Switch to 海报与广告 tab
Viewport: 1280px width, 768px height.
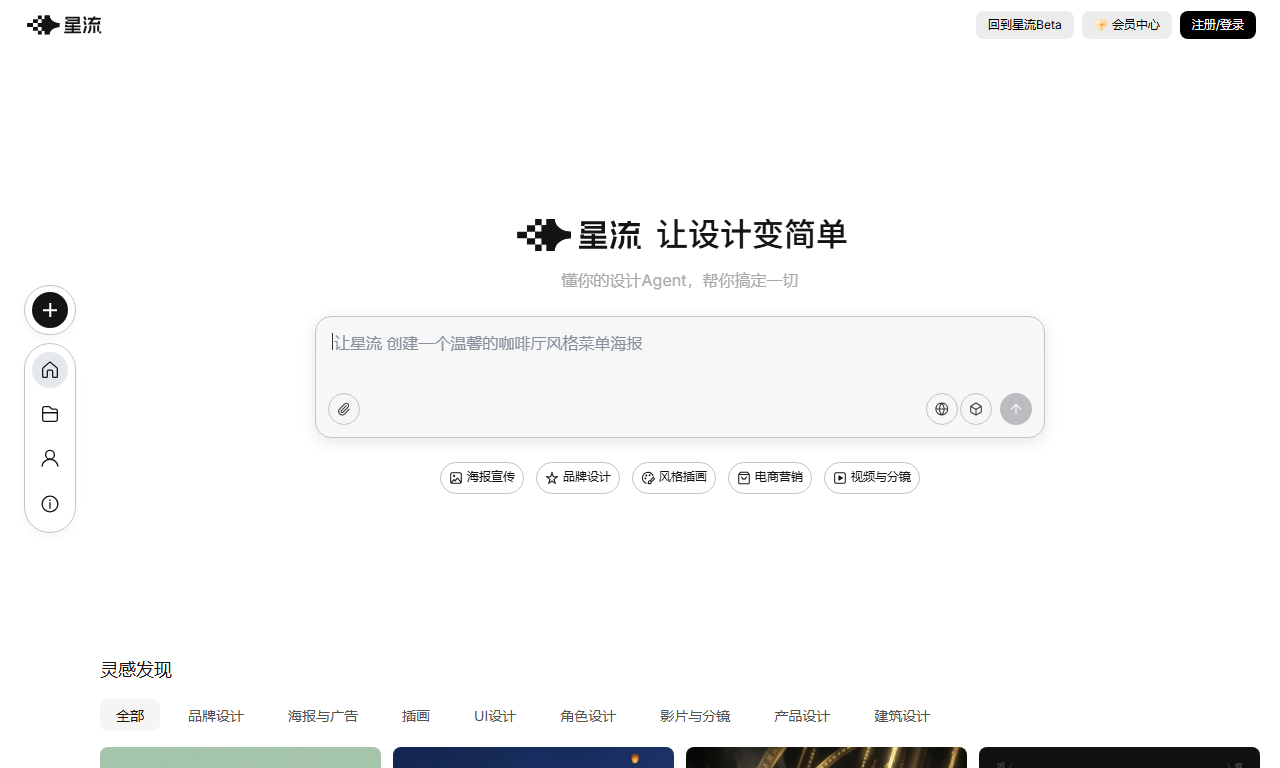323,716
